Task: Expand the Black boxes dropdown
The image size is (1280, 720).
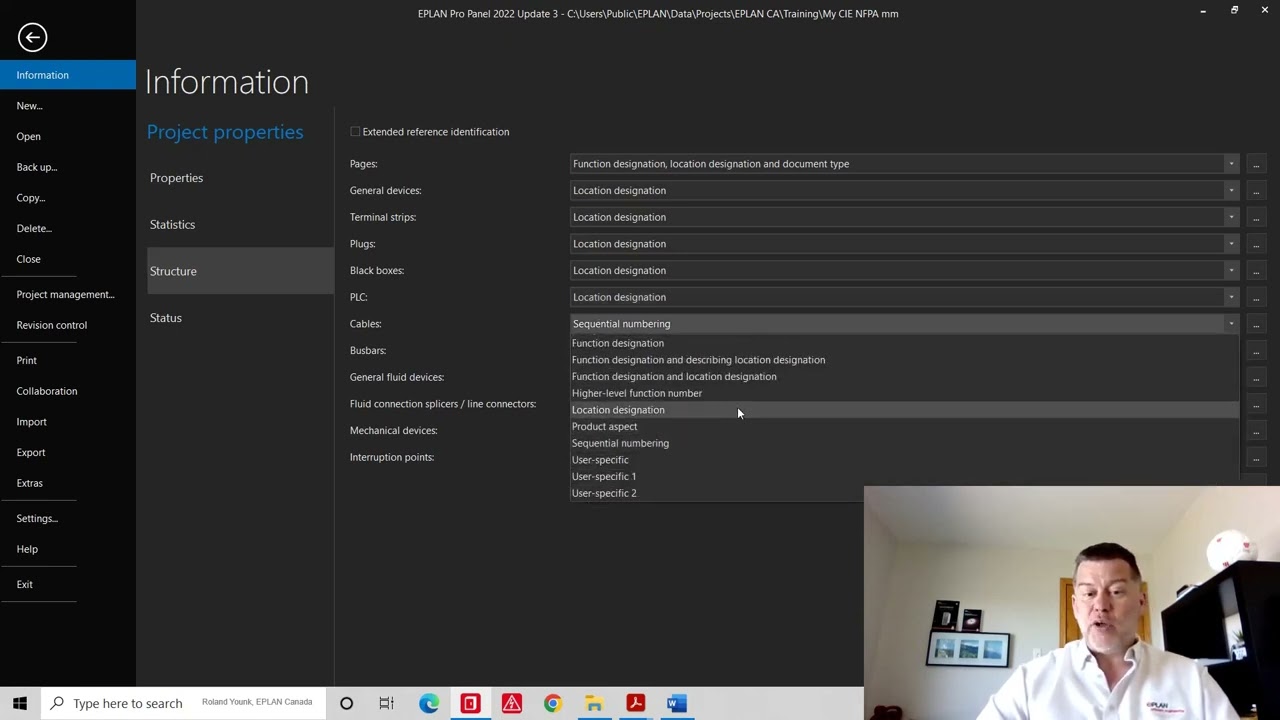Action: 1231,270
